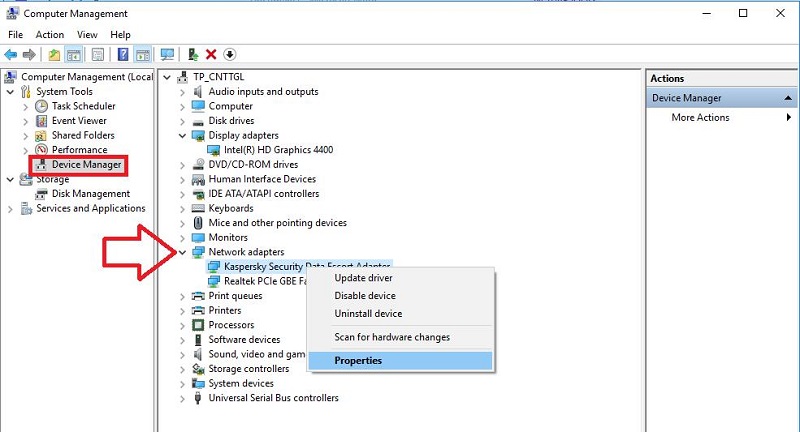Expand Services and Applications node
Screen dimensions: 800x432
(10, 209)
